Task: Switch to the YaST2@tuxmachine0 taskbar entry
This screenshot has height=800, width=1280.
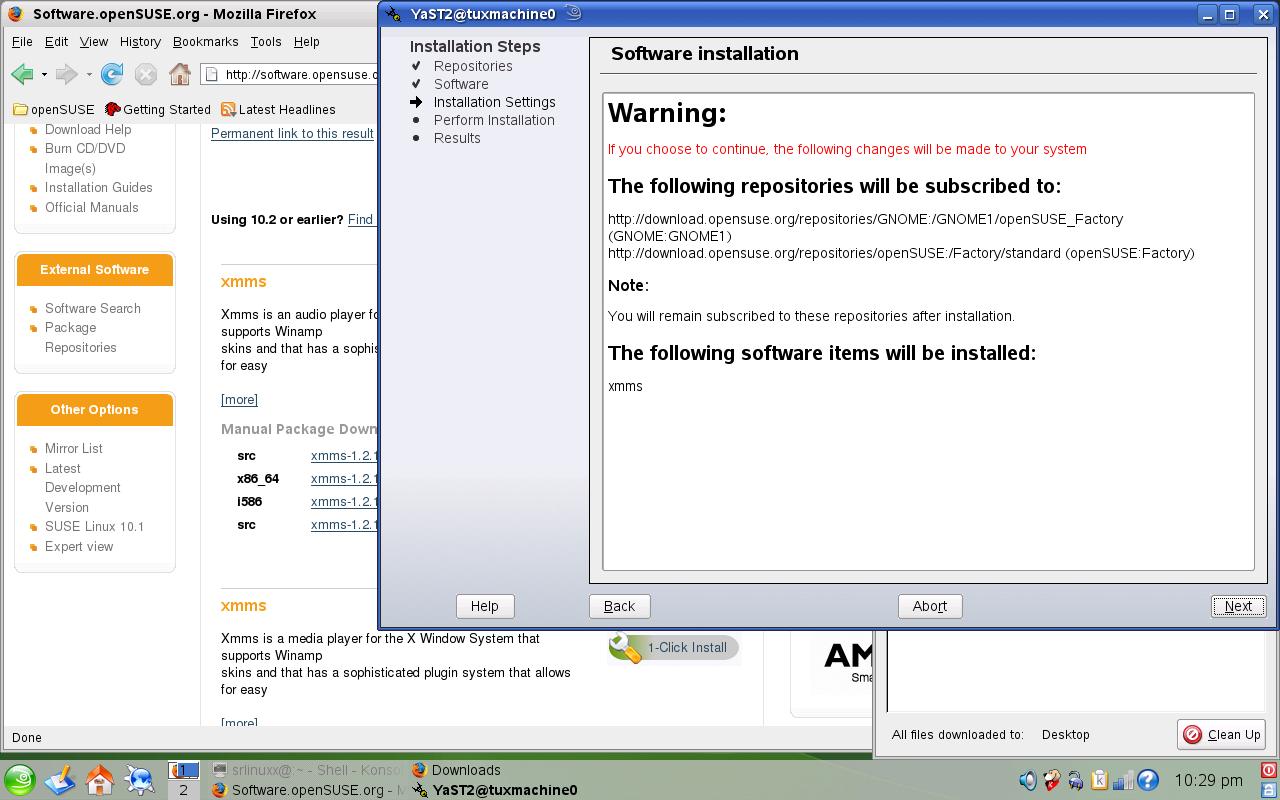Action: [x=495, y=789]
